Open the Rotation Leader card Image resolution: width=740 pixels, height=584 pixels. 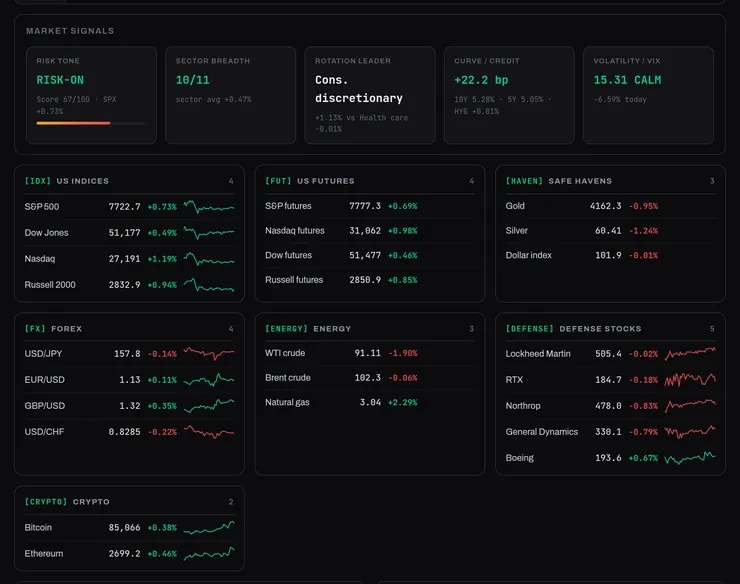coord(370,95)
